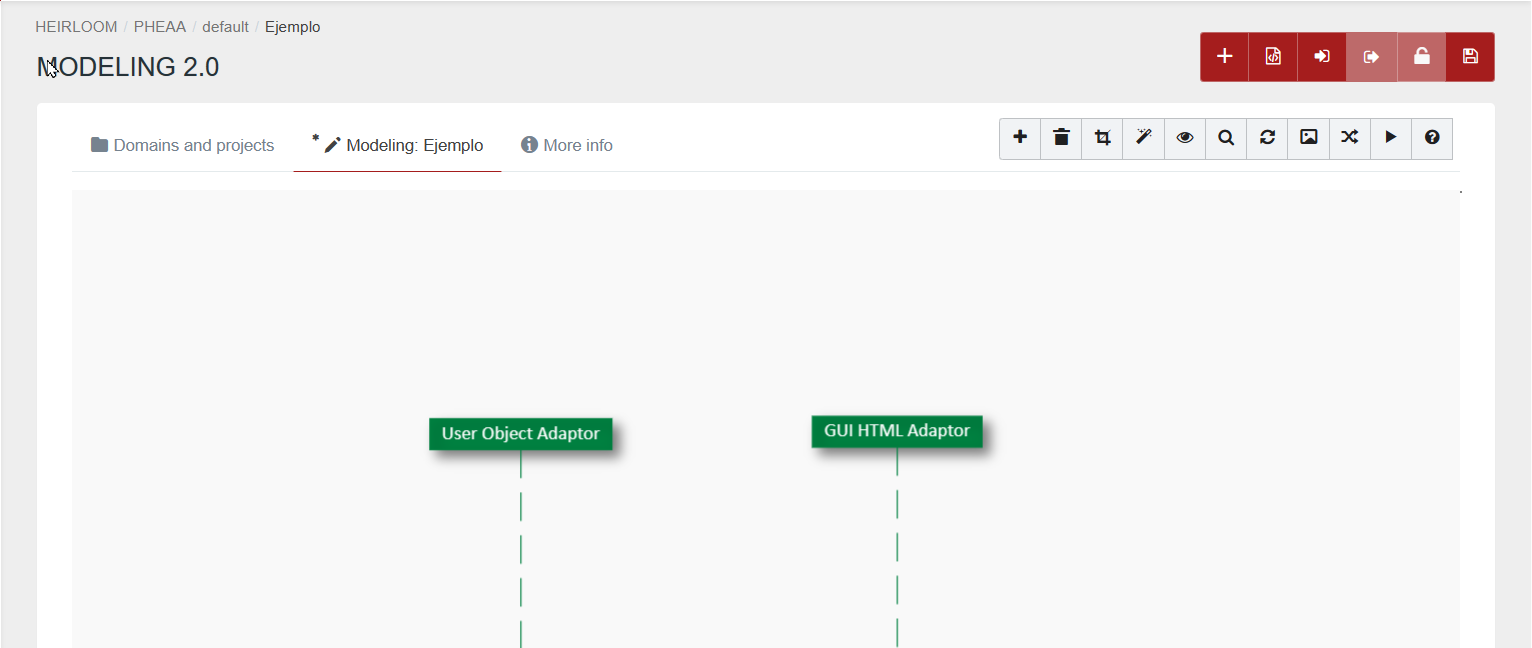Click the trash can delete icon
The image size is (1532, 648).
tap(1061, 138)
